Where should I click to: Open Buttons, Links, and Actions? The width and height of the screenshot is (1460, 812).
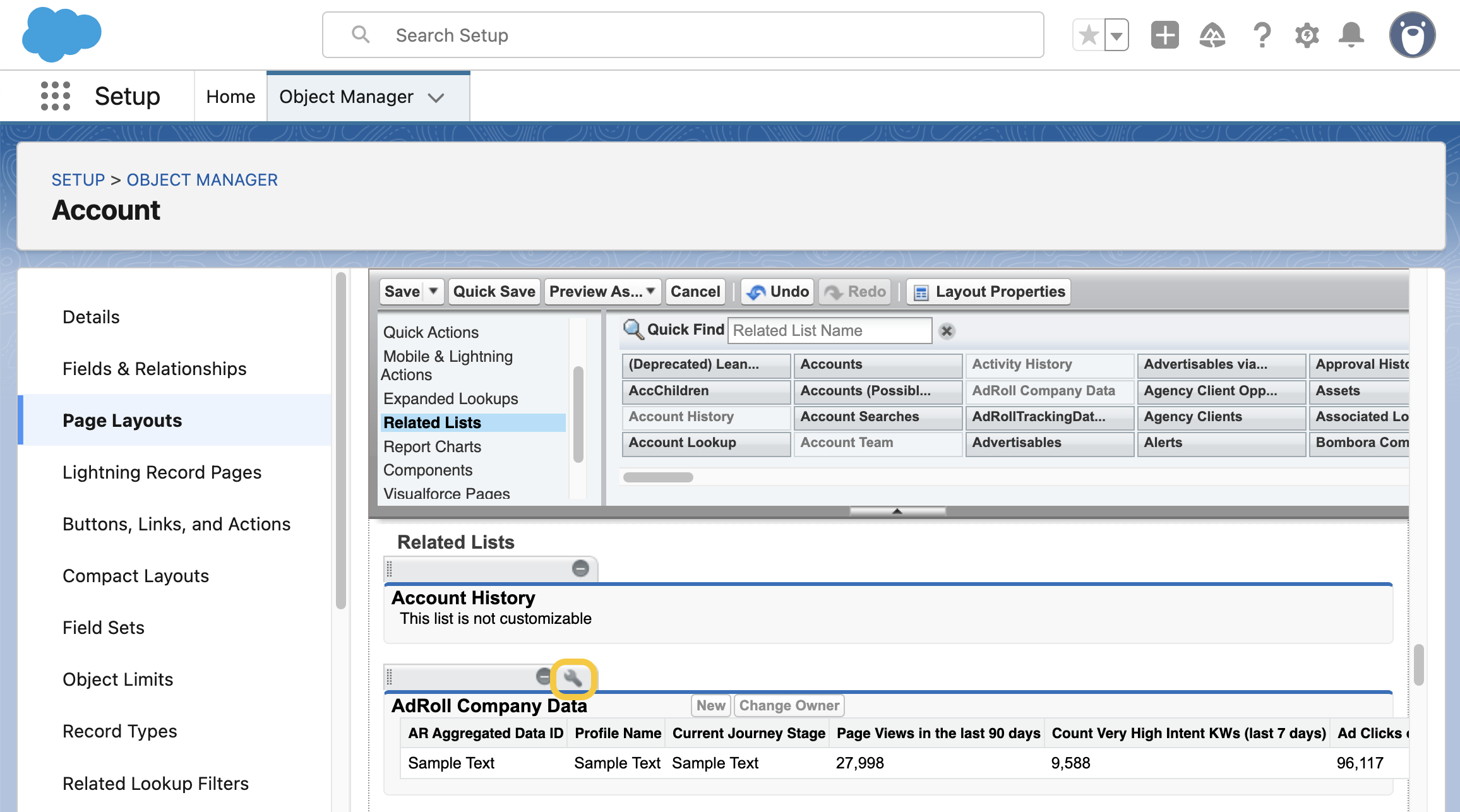(174, 524)
